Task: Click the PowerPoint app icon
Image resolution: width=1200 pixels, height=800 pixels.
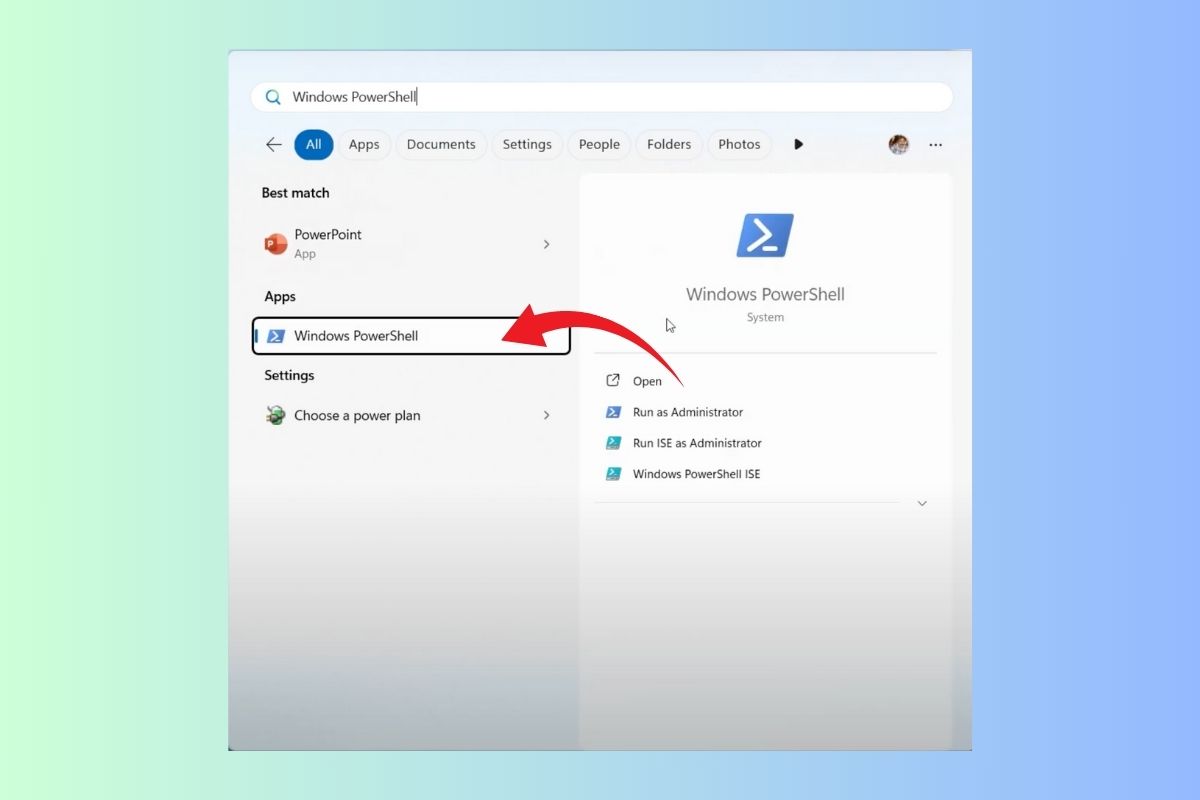Action: click(x=276, y=244)
